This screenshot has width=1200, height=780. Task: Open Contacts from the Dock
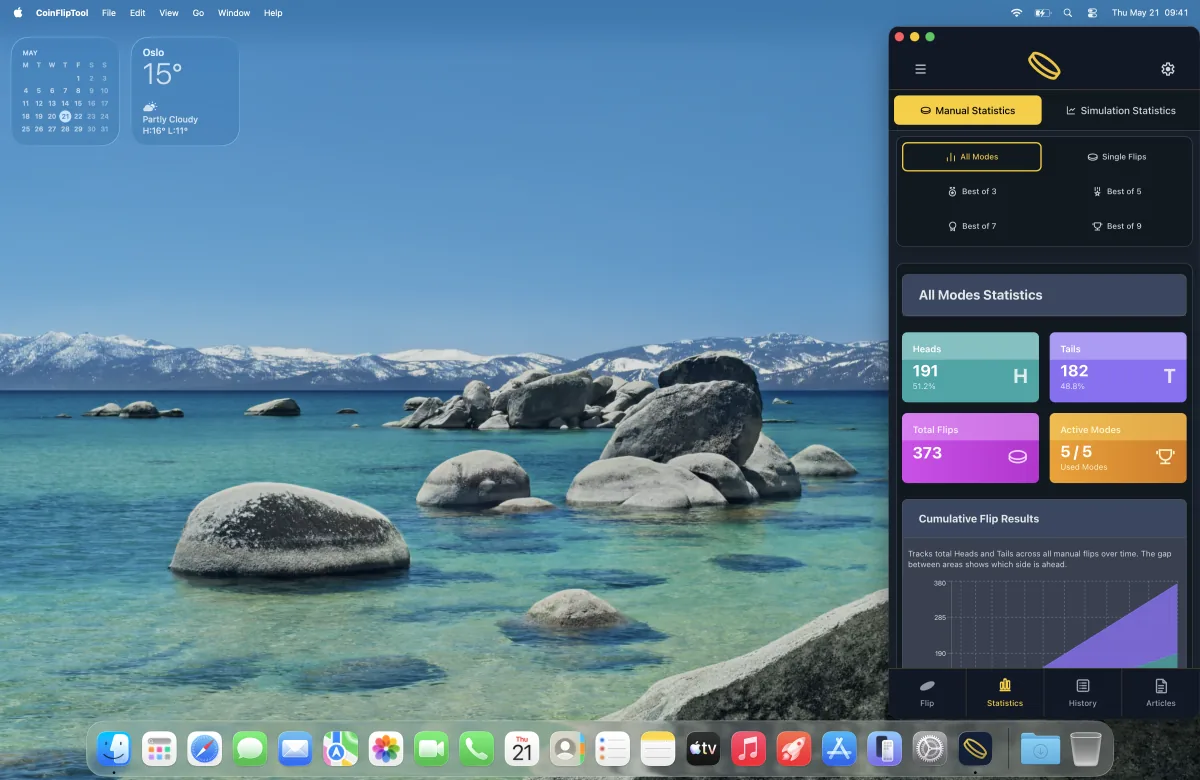coord(567,748)
